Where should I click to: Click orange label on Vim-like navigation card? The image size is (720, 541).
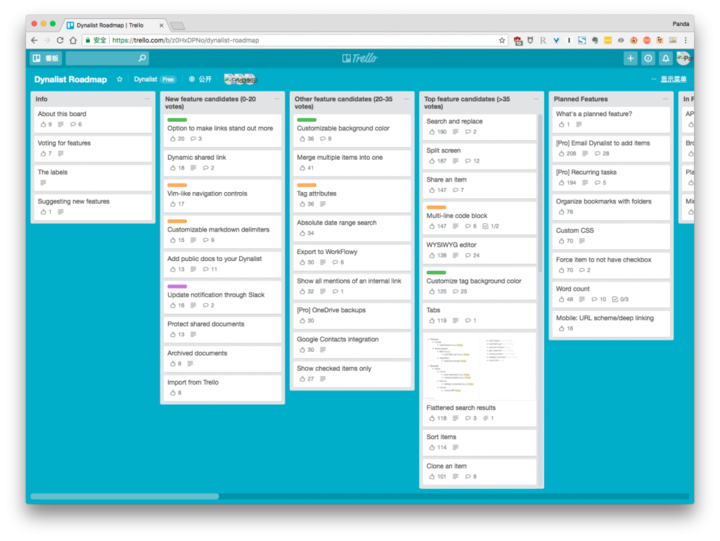coord(177,185)
